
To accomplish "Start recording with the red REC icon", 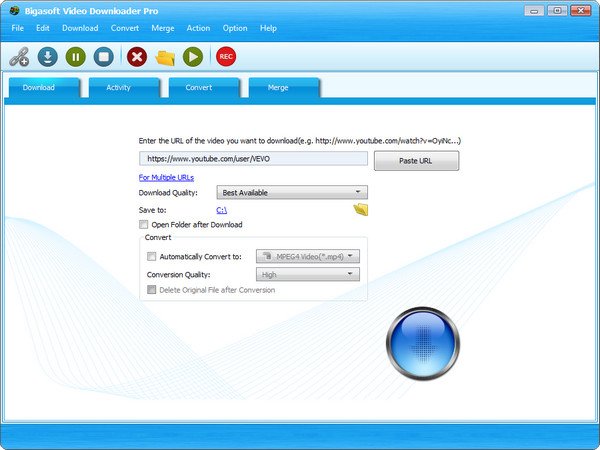I will pos(226,57).
